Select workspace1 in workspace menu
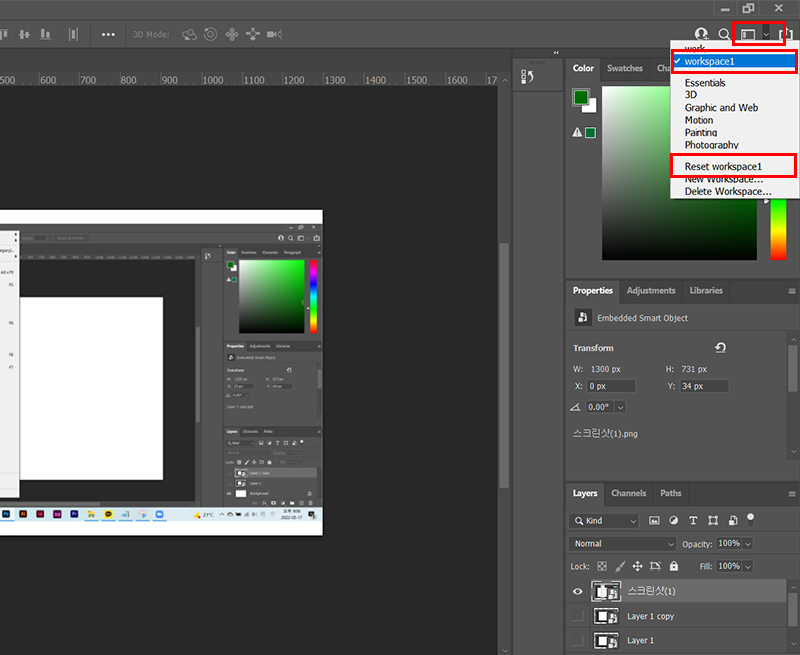 click(x=734, y=62)
